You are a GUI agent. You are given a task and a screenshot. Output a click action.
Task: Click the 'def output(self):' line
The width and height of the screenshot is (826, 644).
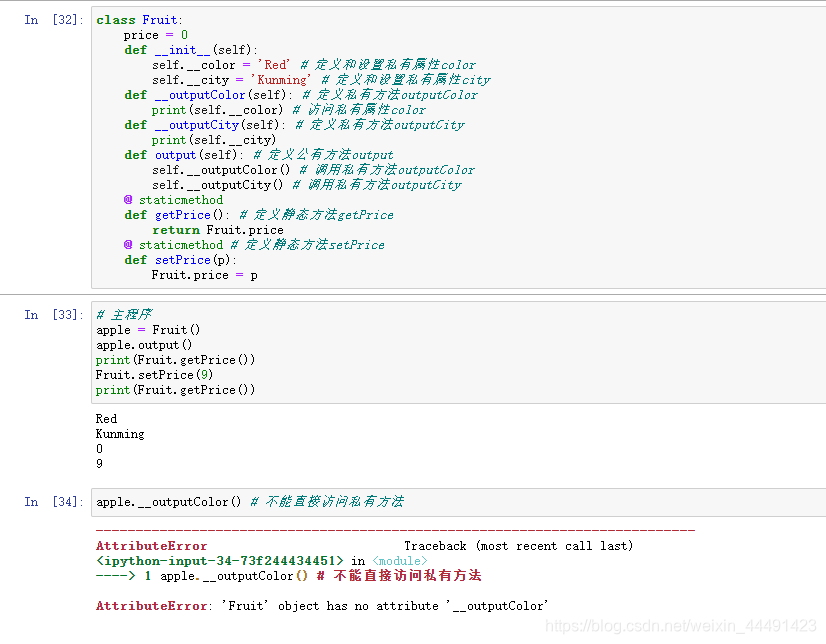[x=259, y=155]
